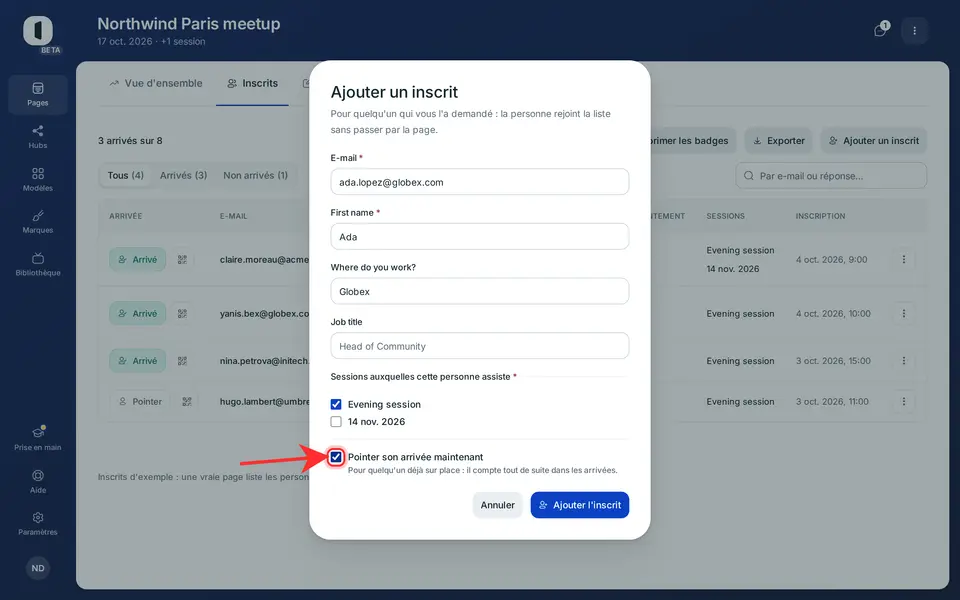The width and height of the screenshot is (960, 600).
Task: Open the header three-dot menu
Action: pos(915,31)
